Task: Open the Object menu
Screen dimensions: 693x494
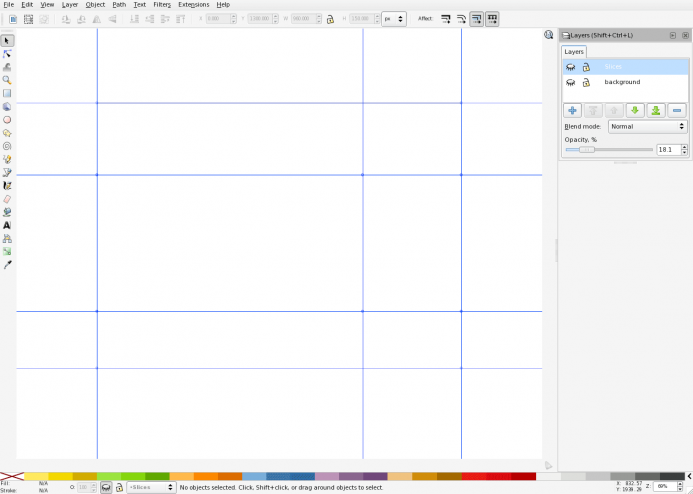Action: (95, 4)
